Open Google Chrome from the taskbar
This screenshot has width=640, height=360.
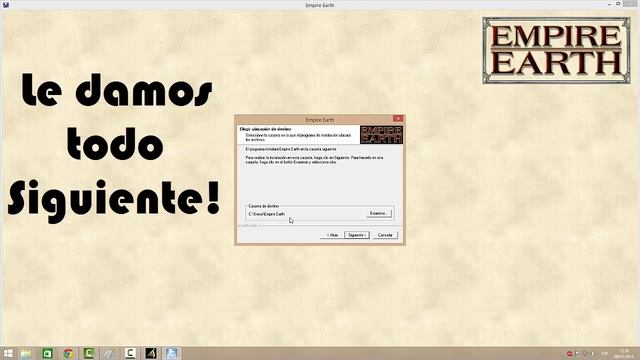[x=68, y=353]
